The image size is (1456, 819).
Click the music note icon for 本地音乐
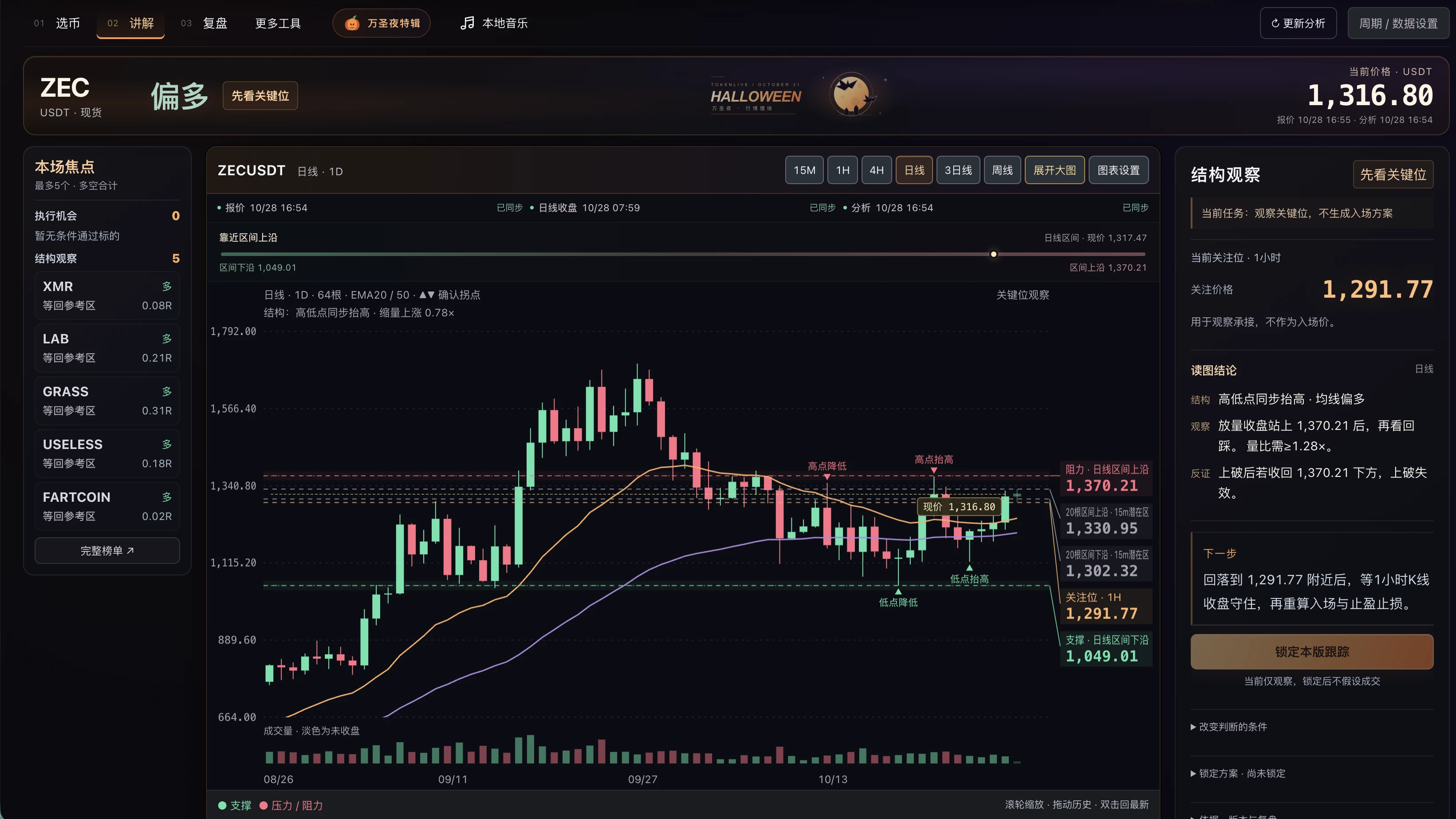pyautogui.click(x=467, y=23)
